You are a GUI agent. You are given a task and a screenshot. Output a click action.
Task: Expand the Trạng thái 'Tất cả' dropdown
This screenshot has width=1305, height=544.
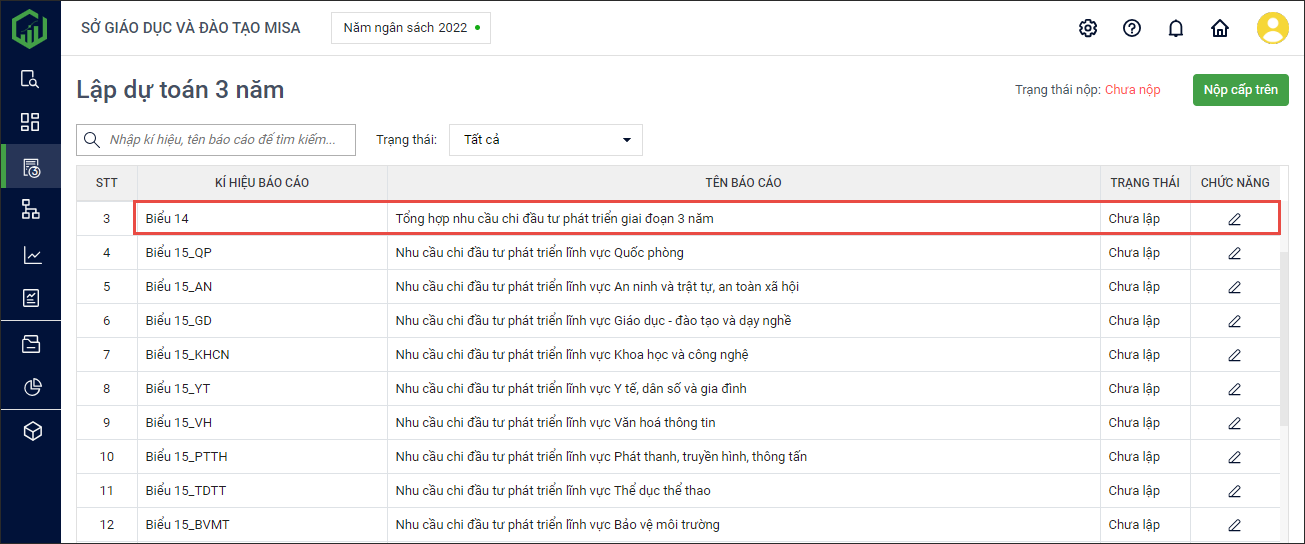click(545, 140)
